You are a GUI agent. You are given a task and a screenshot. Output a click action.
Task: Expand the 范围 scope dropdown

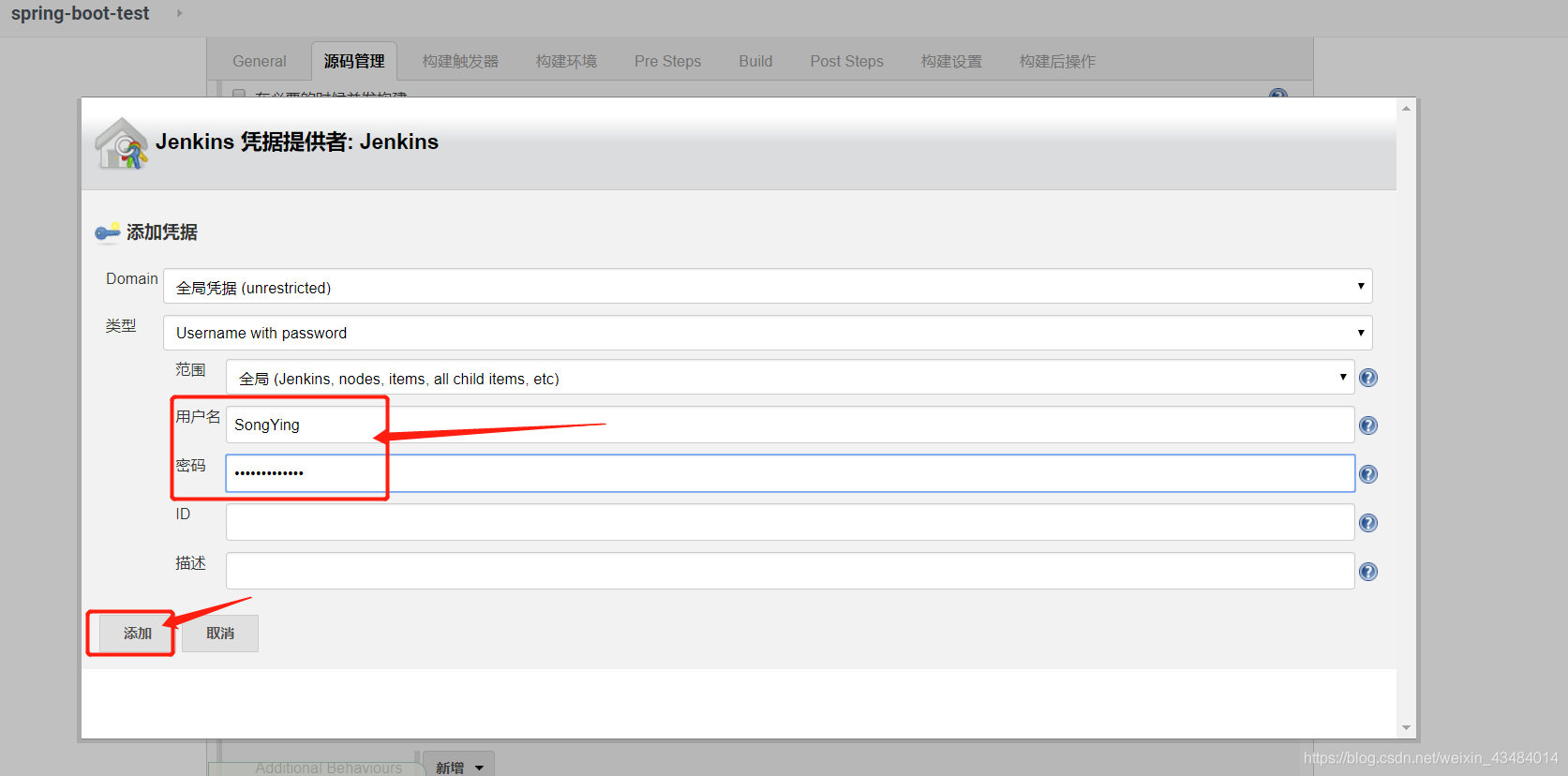tap(790, 378)
